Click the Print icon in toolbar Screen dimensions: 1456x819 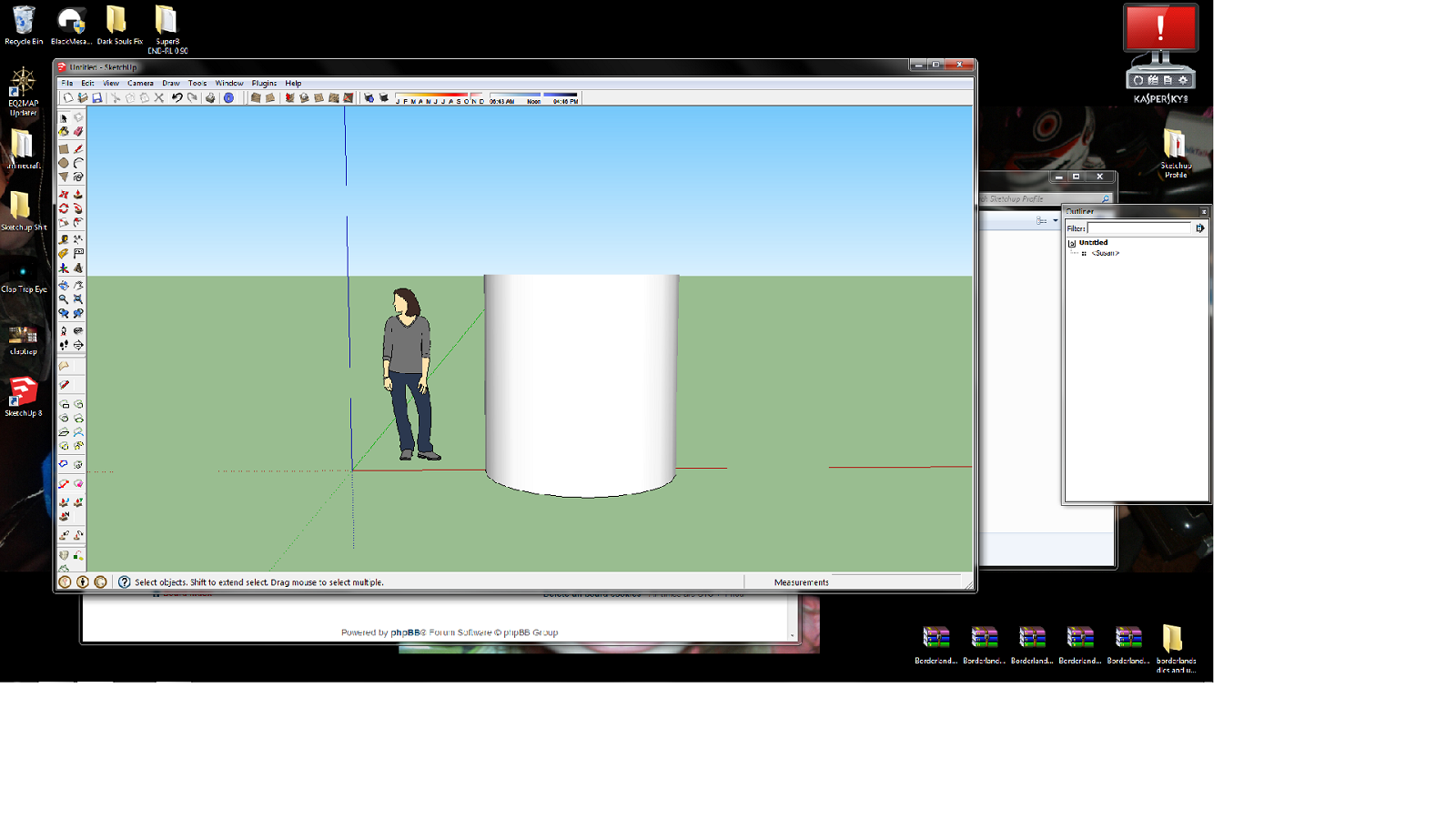[210, 97]
